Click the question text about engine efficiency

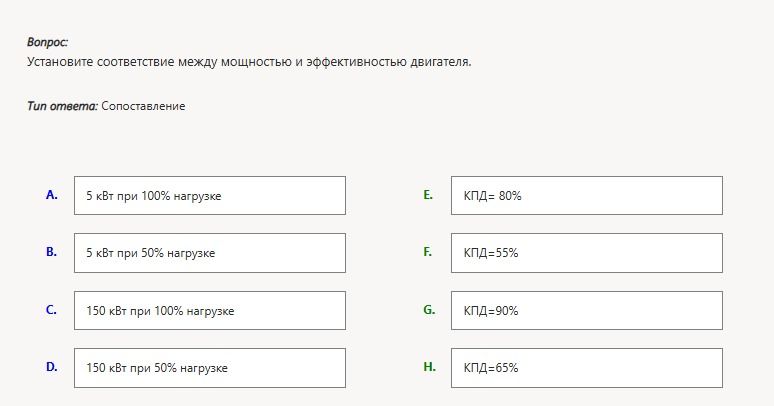pyautogui.click(x=249, y=62)
